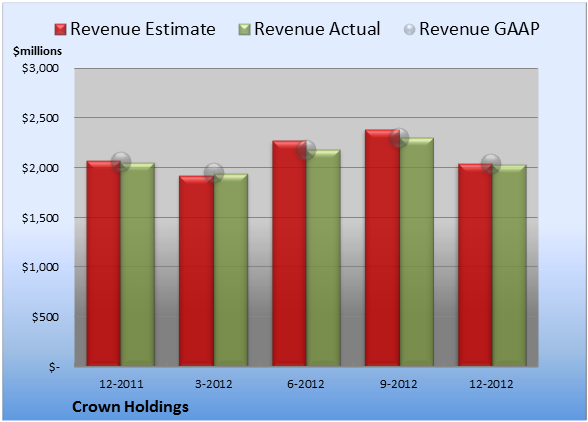The image size is (588, 422).
Task: Click the '$1,000' y-axis value
Action: (40, 267)
